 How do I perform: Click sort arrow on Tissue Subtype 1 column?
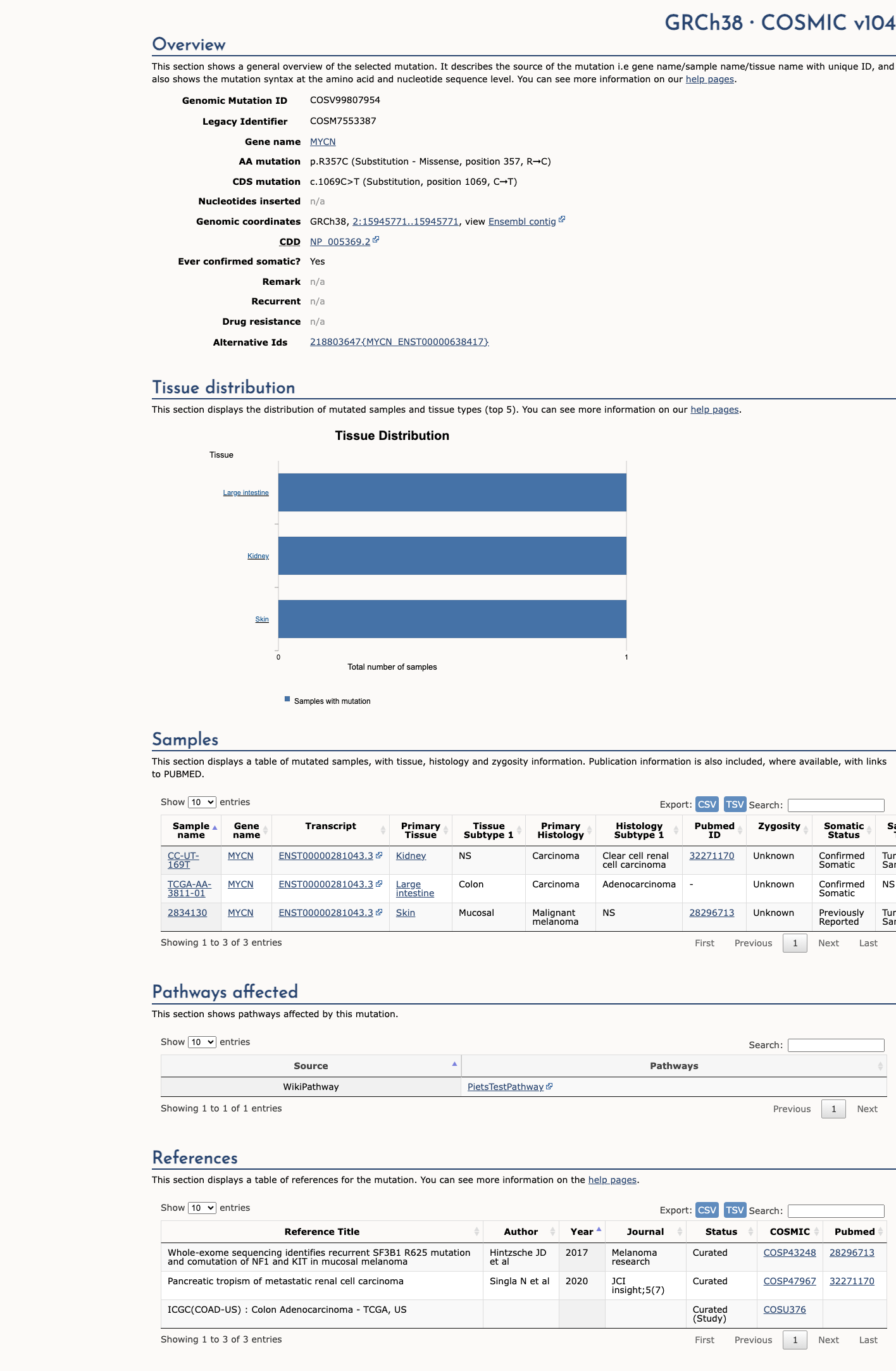[x=520, y=830]
